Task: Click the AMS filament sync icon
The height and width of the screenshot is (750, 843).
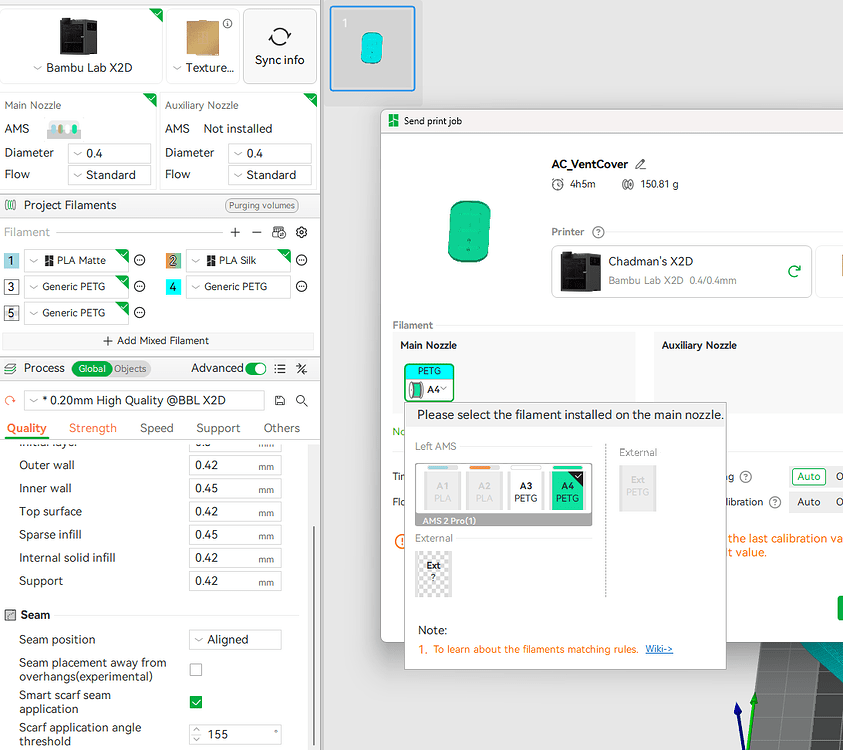Action: [278, 232]
